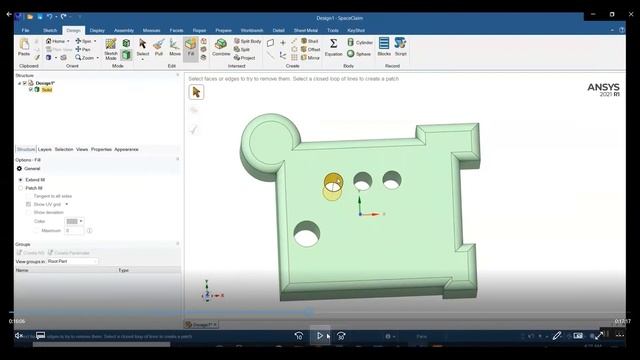Switch to the Sketch ribbon tab
Viewport: 640px width, 360px height.
pyautogui.click(x=50, y=30)
